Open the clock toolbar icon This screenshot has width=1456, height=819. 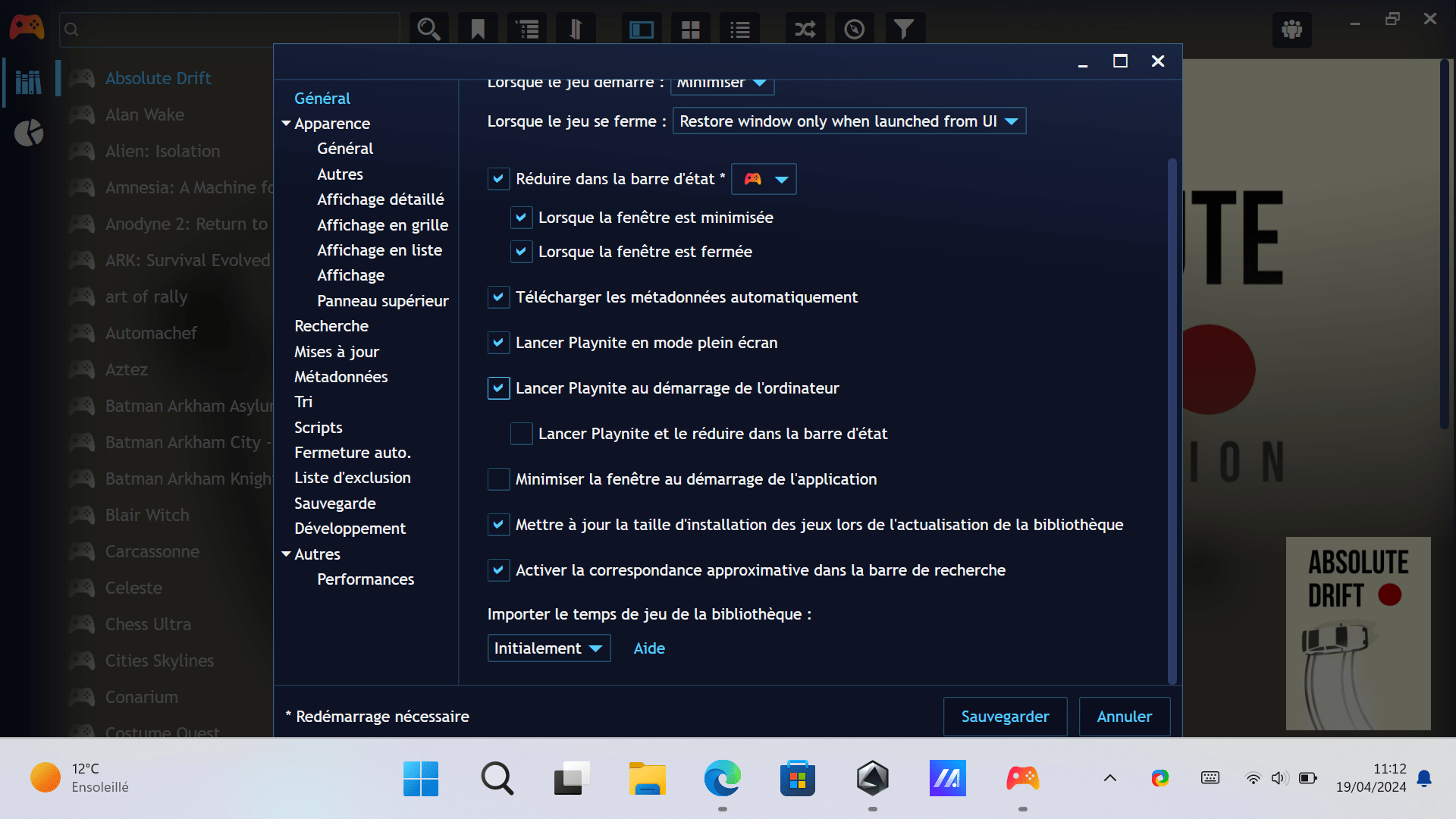855,30
